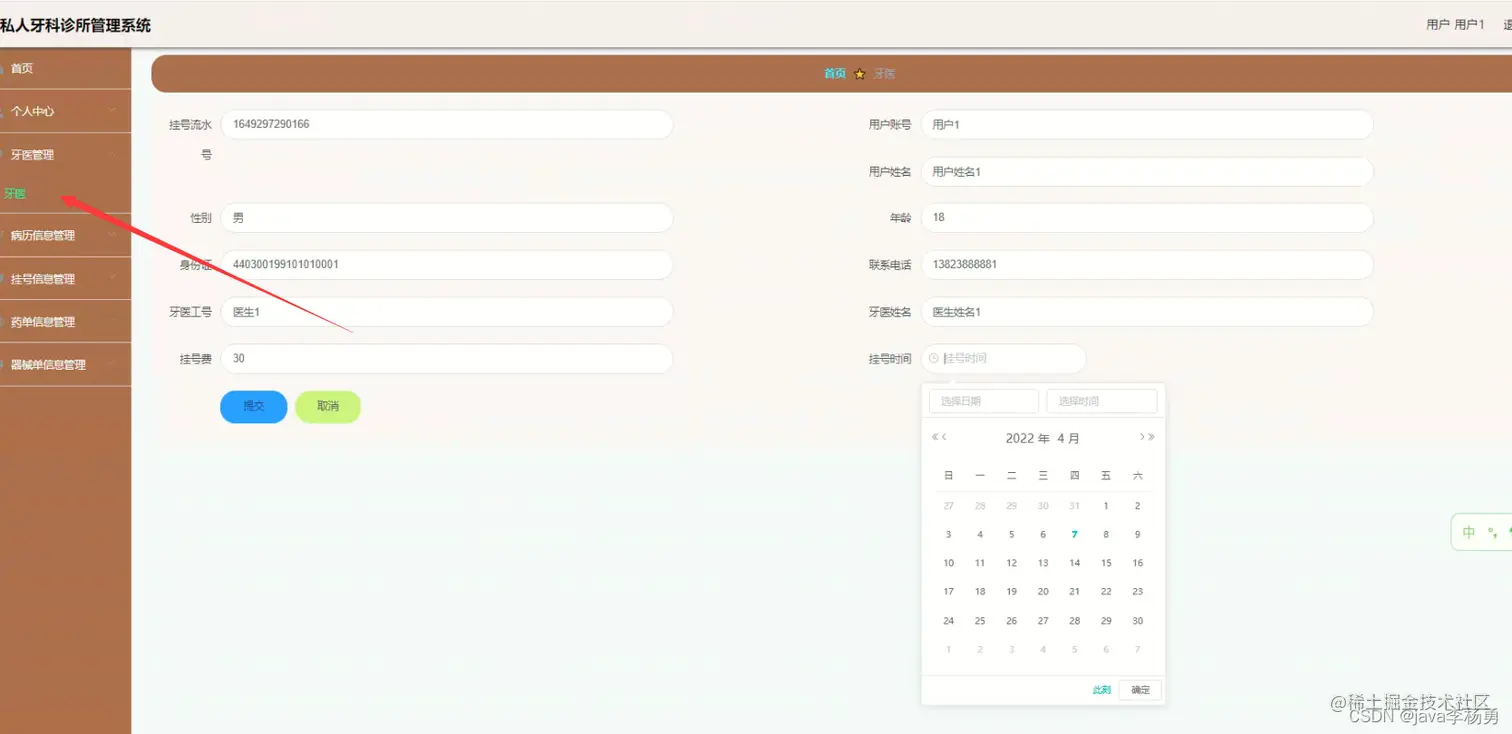Click the 用户账号 input field
This screenshot has width=1512, height=734.
1147,125
